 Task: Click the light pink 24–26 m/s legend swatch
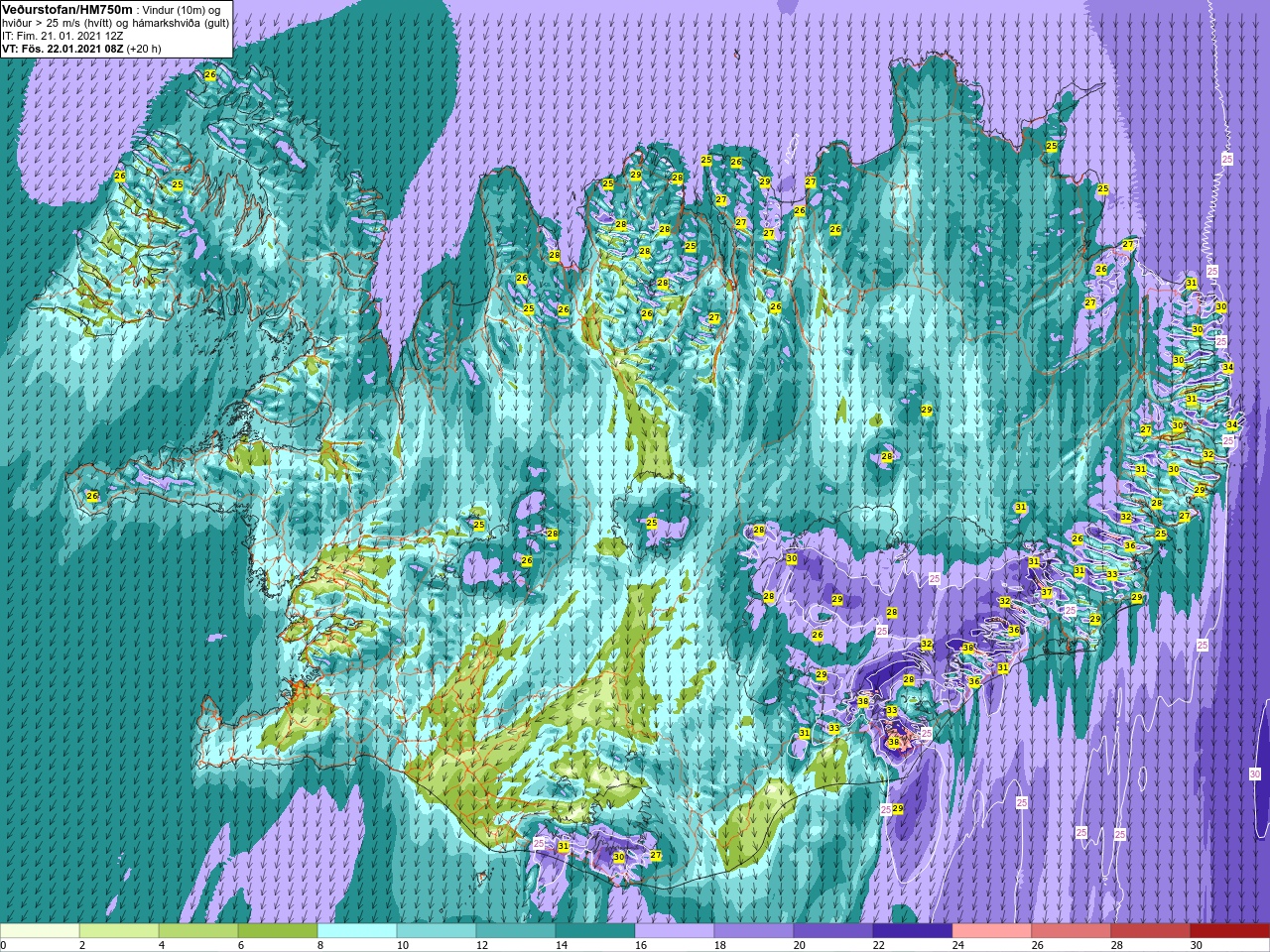[992, 931]
